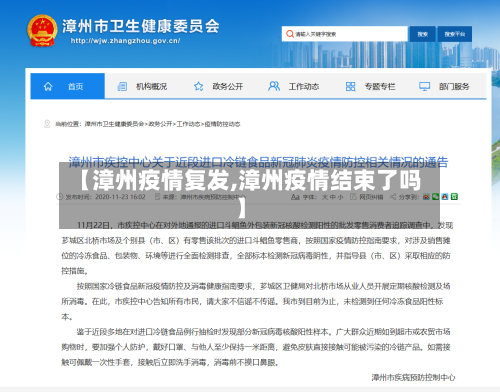Open 政务公开 breadcrumb link
Screen dimensions: 500x392
[x=160, y=124]
